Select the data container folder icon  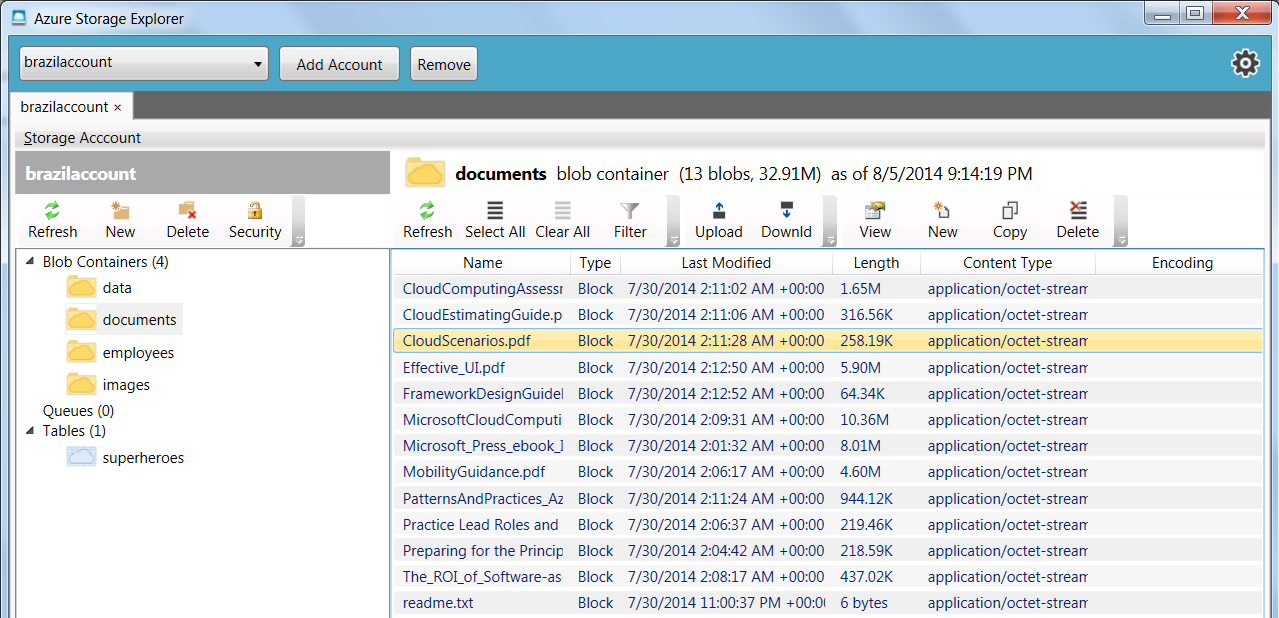click(81, 288)
